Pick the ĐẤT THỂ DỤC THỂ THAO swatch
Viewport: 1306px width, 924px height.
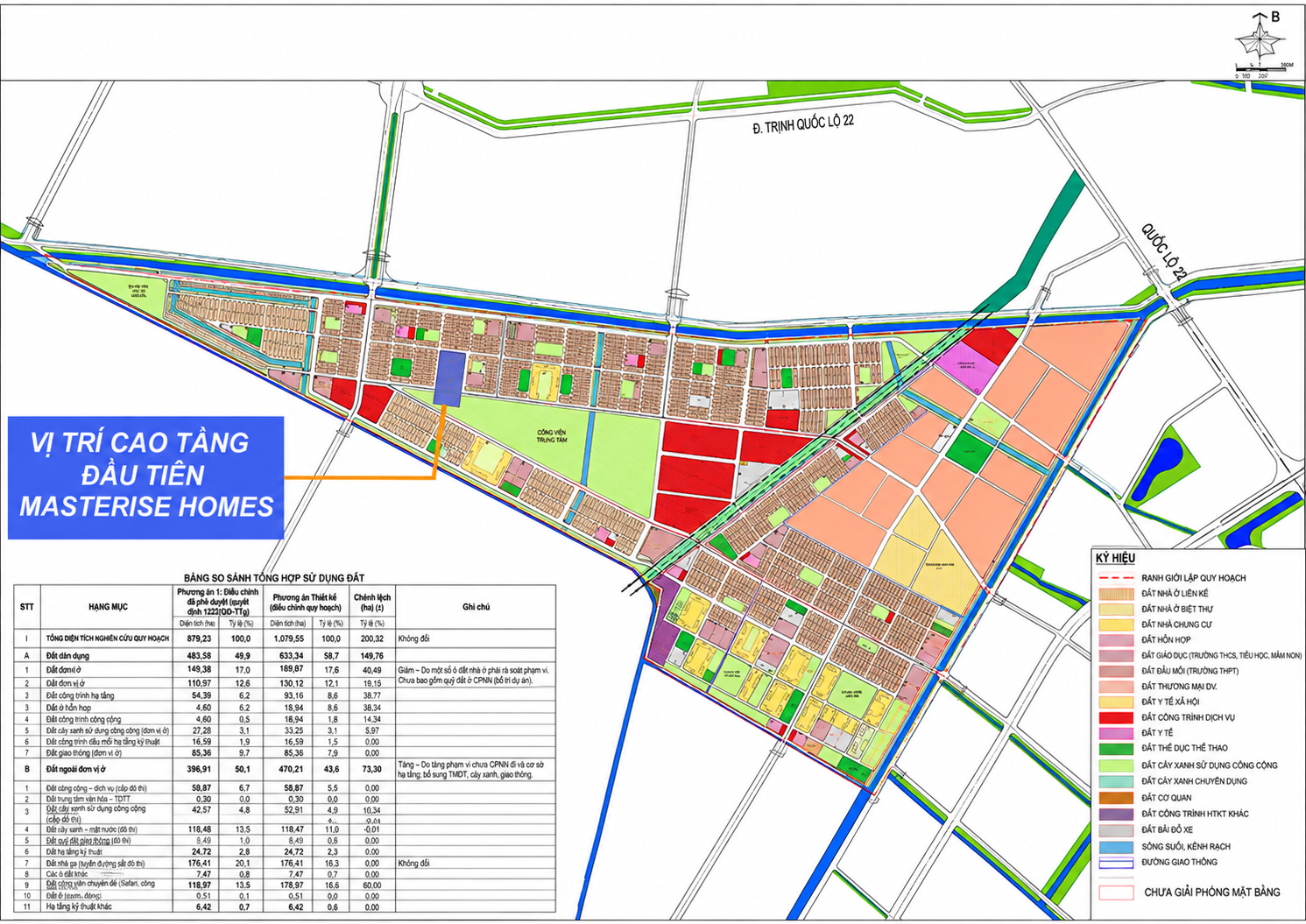pos(1116,748)
